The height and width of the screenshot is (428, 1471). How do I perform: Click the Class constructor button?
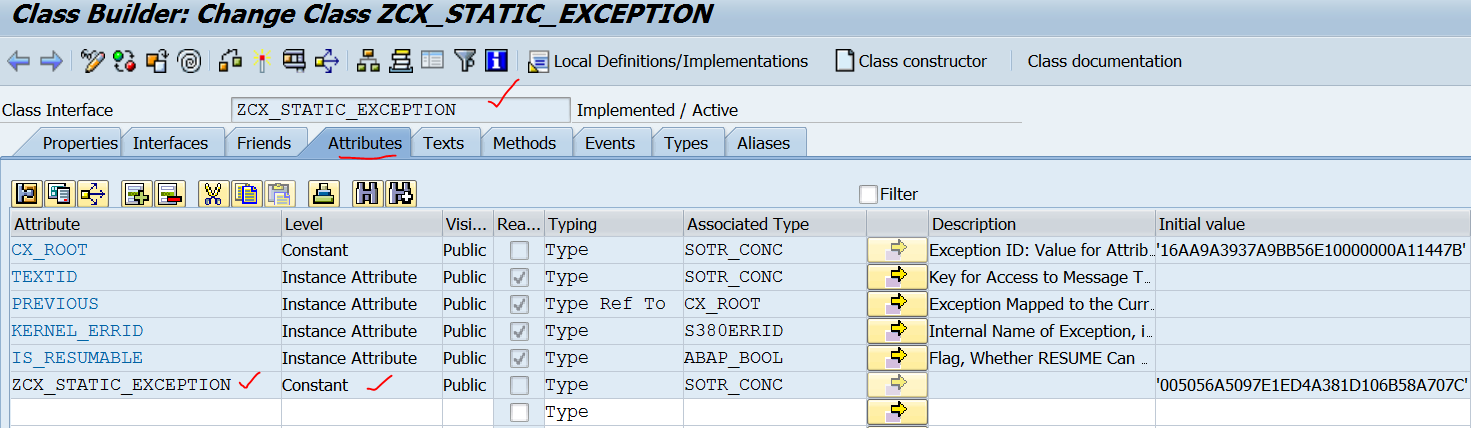coord(911,61)
